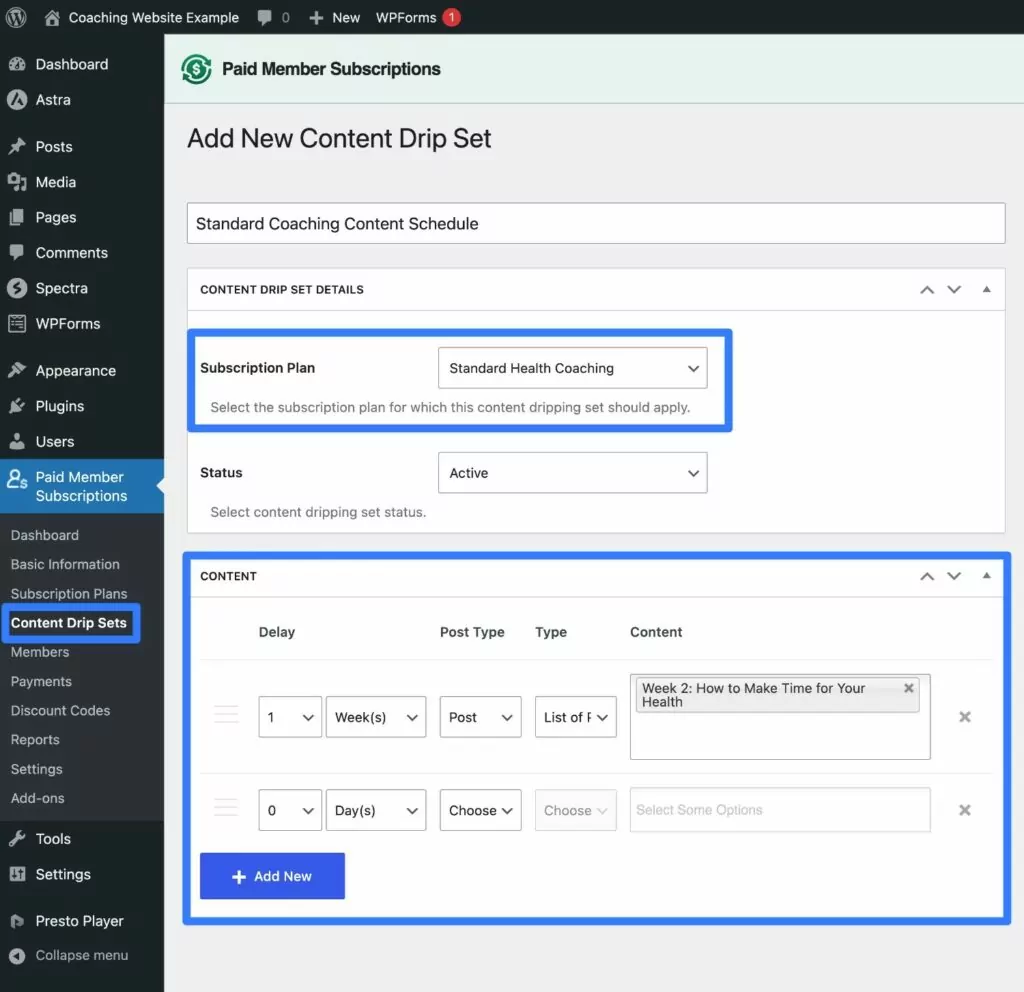Open the Post Type dropdown showing Post
The width and height of the screenshot is (1024, 992).
(481, 717)
